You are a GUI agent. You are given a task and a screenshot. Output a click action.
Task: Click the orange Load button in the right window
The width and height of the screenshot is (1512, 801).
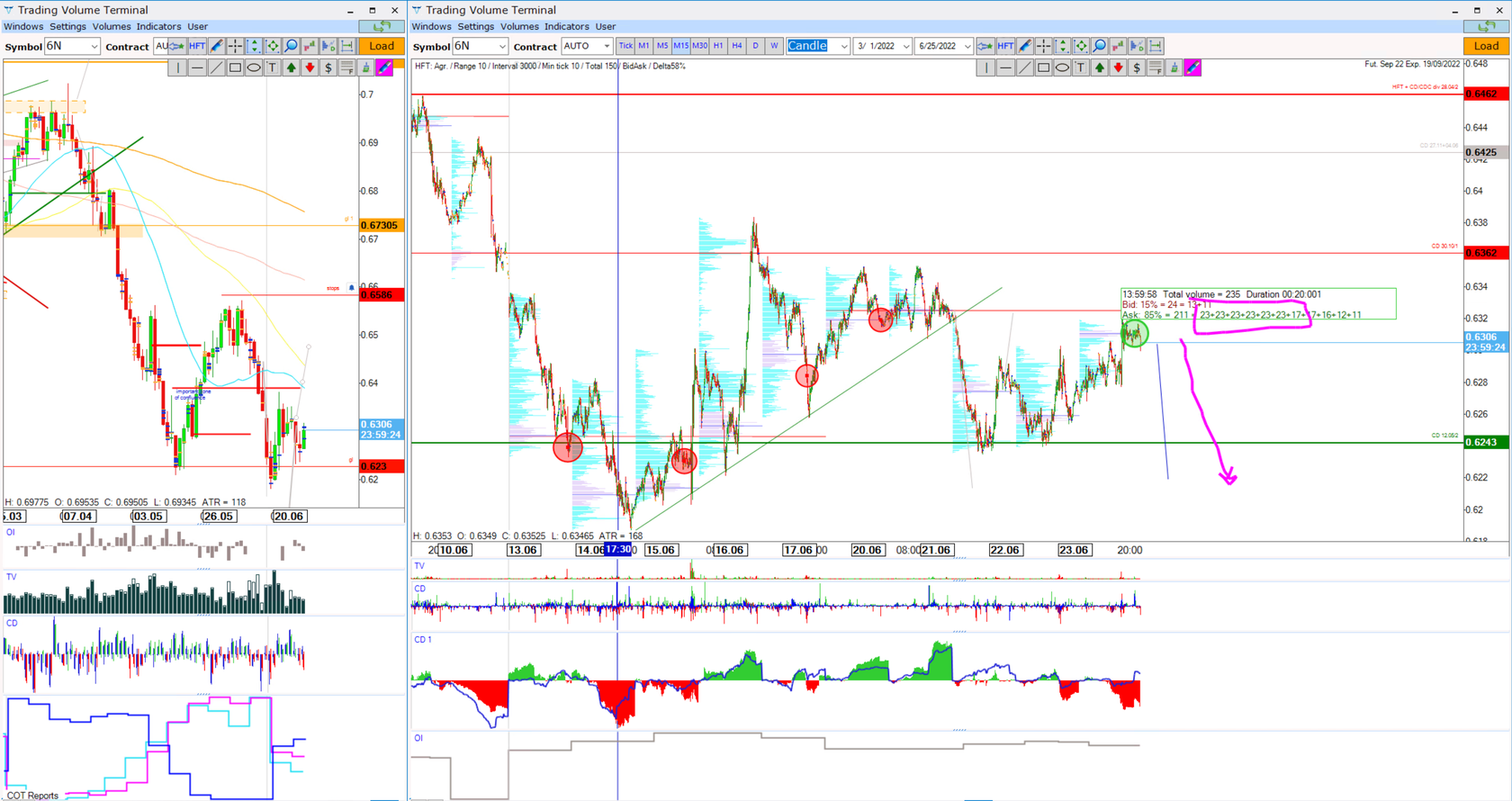[x=1486, y=46]
